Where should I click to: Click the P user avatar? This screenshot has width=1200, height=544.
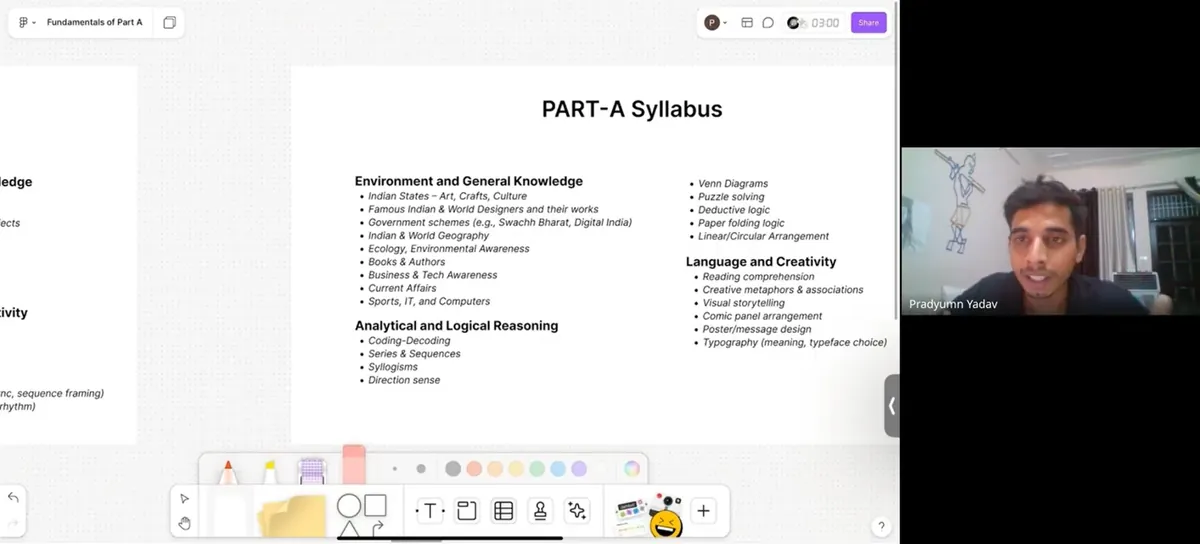click(712, 22)
